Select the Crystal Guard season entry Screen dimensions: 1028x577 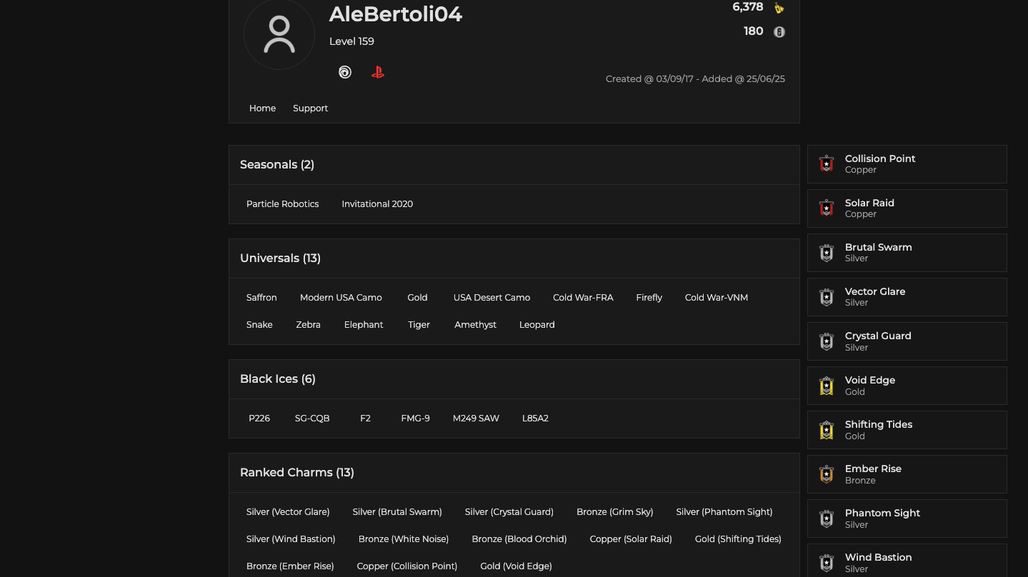pyautogui.click(x=907, y=341)
